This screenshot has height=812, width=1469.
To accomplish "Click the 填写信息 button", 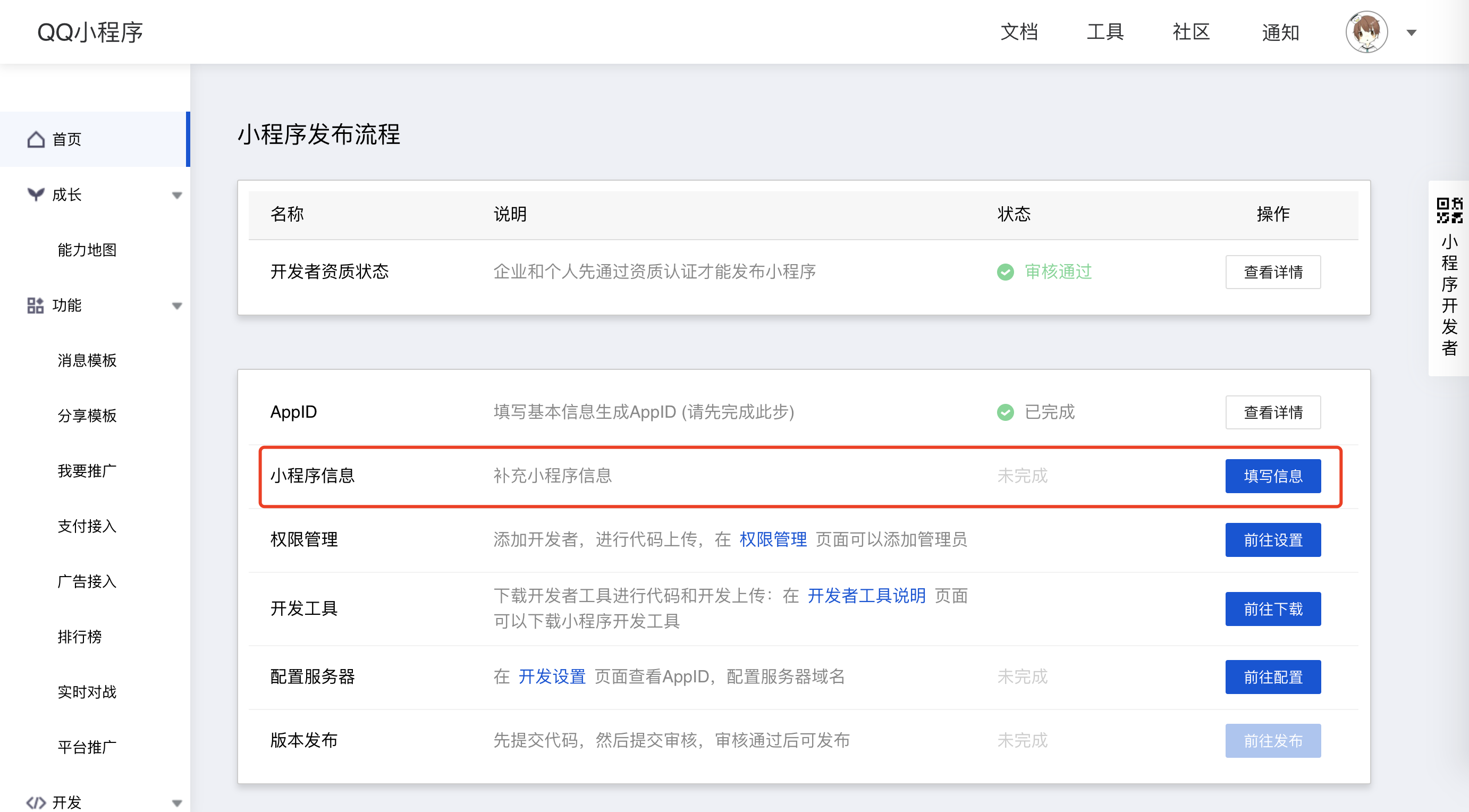I will 1273,476.
